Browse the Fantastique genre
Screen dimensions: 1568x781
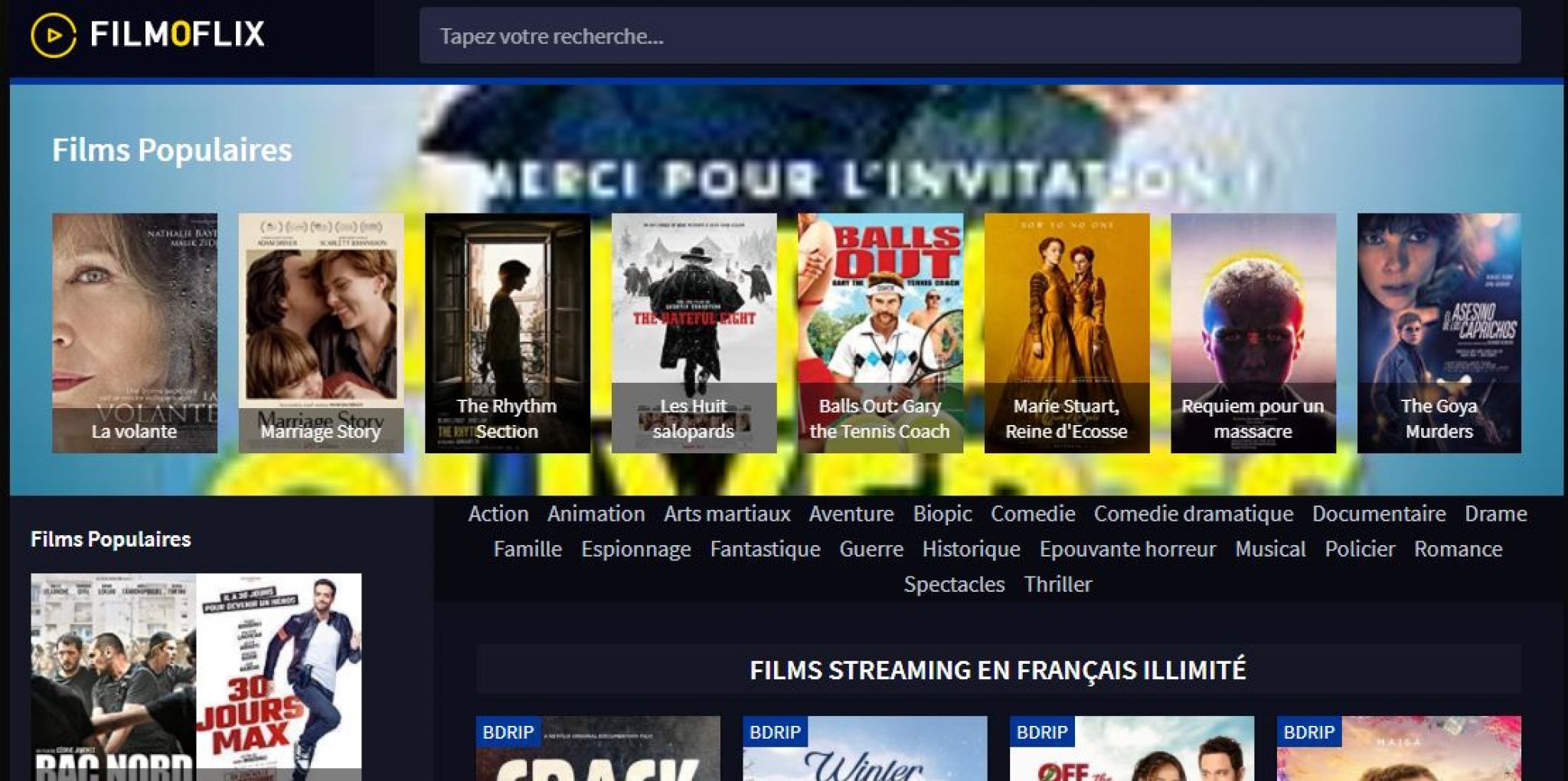765,549
